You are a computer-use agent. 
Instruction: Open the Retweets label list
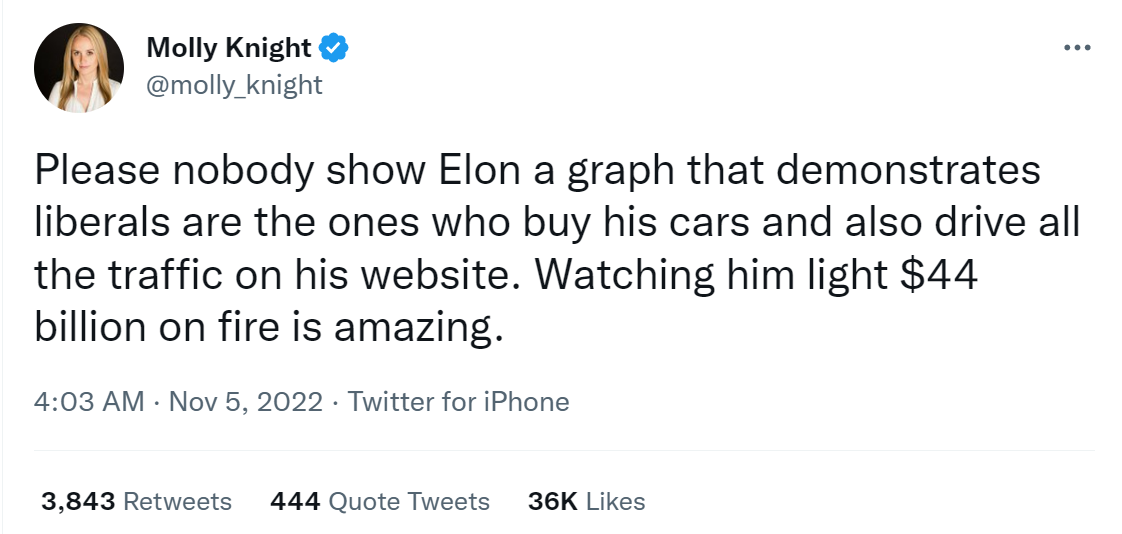pyautogui.click(x=177, y=501)
